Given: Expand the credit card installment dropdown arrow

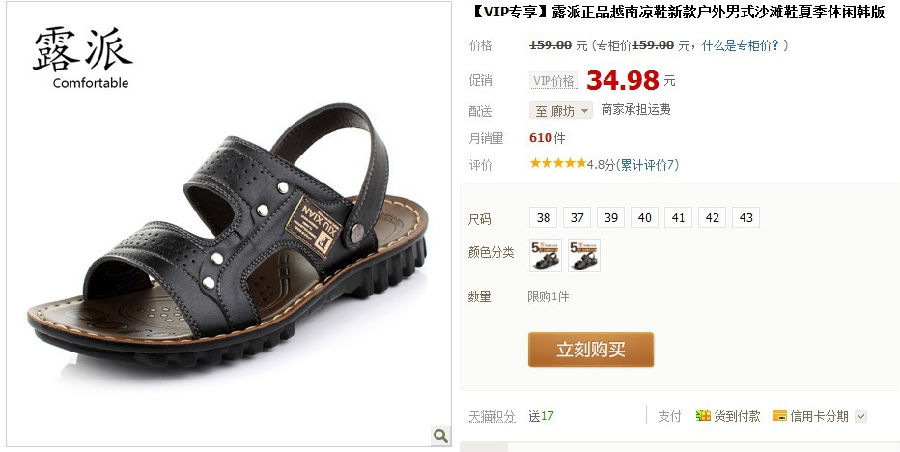Looking at the screenshot, I should click(860, 416).
